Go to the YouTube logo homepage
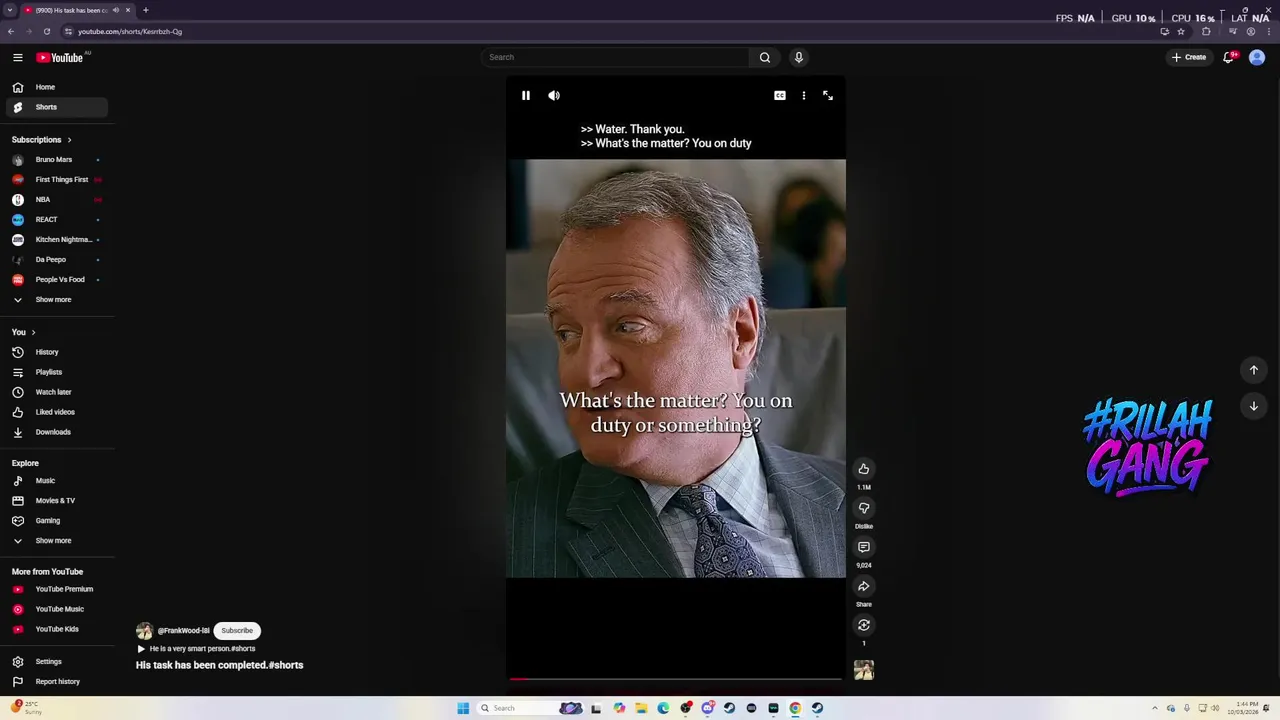 pyautogui.click(x=60, y=58)
